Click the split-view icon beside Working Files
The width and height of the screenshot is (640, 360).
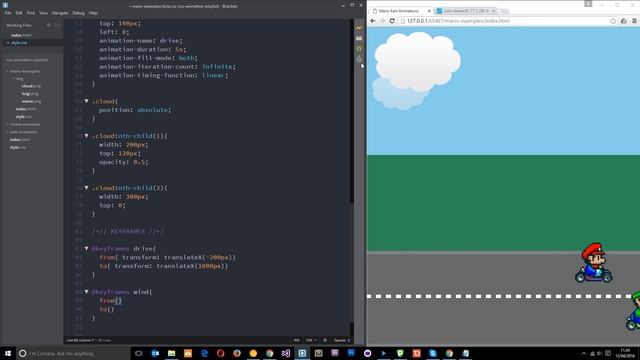tap(58, 25)
